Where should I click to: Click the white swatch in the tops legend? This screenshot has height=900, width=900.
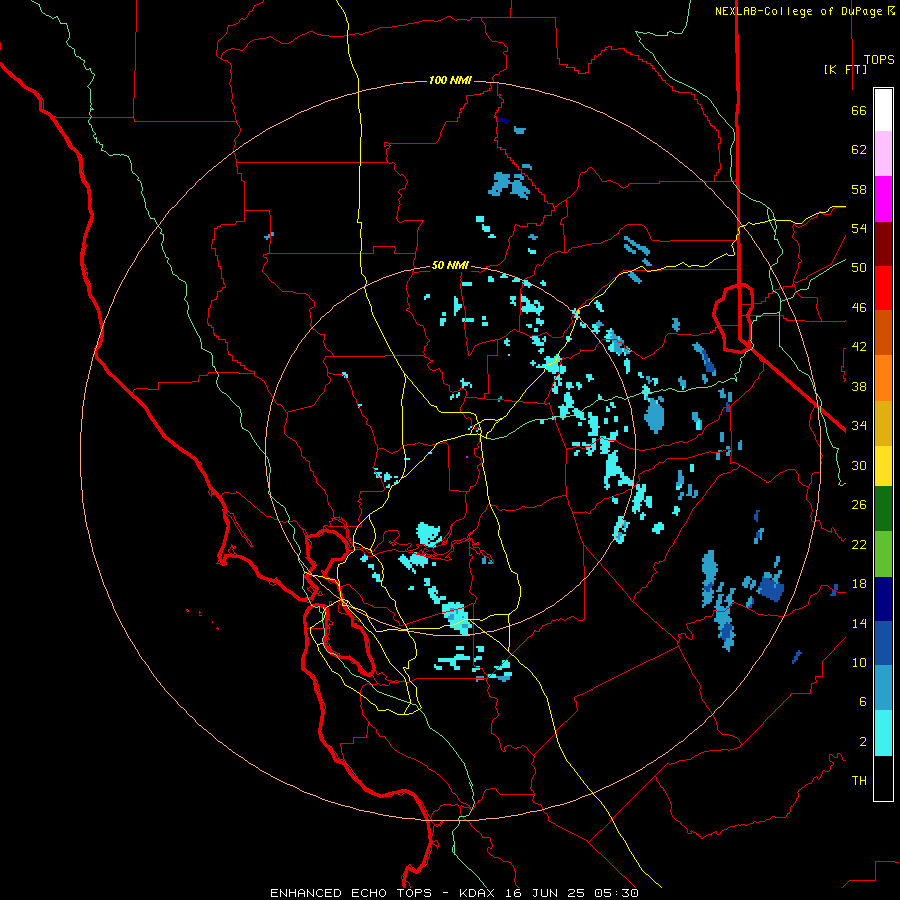pyautogui.click(x=883, y=110)
